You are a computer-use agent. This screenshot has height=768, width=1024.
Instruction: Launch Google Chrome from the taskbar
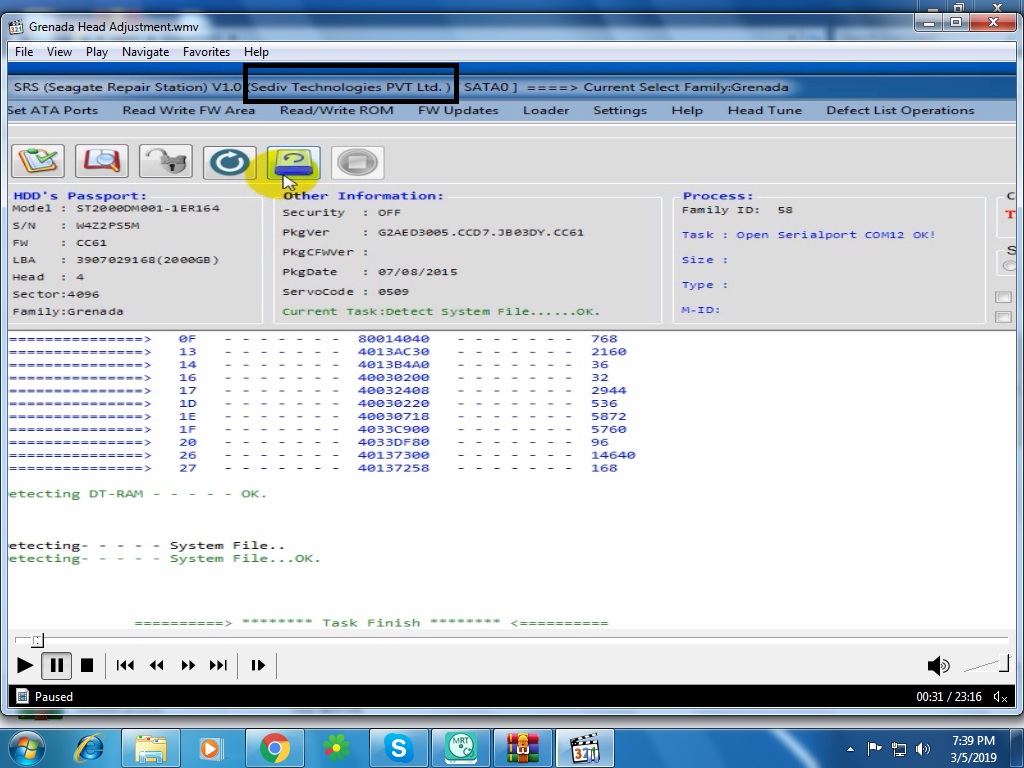(x=274, y=748)
